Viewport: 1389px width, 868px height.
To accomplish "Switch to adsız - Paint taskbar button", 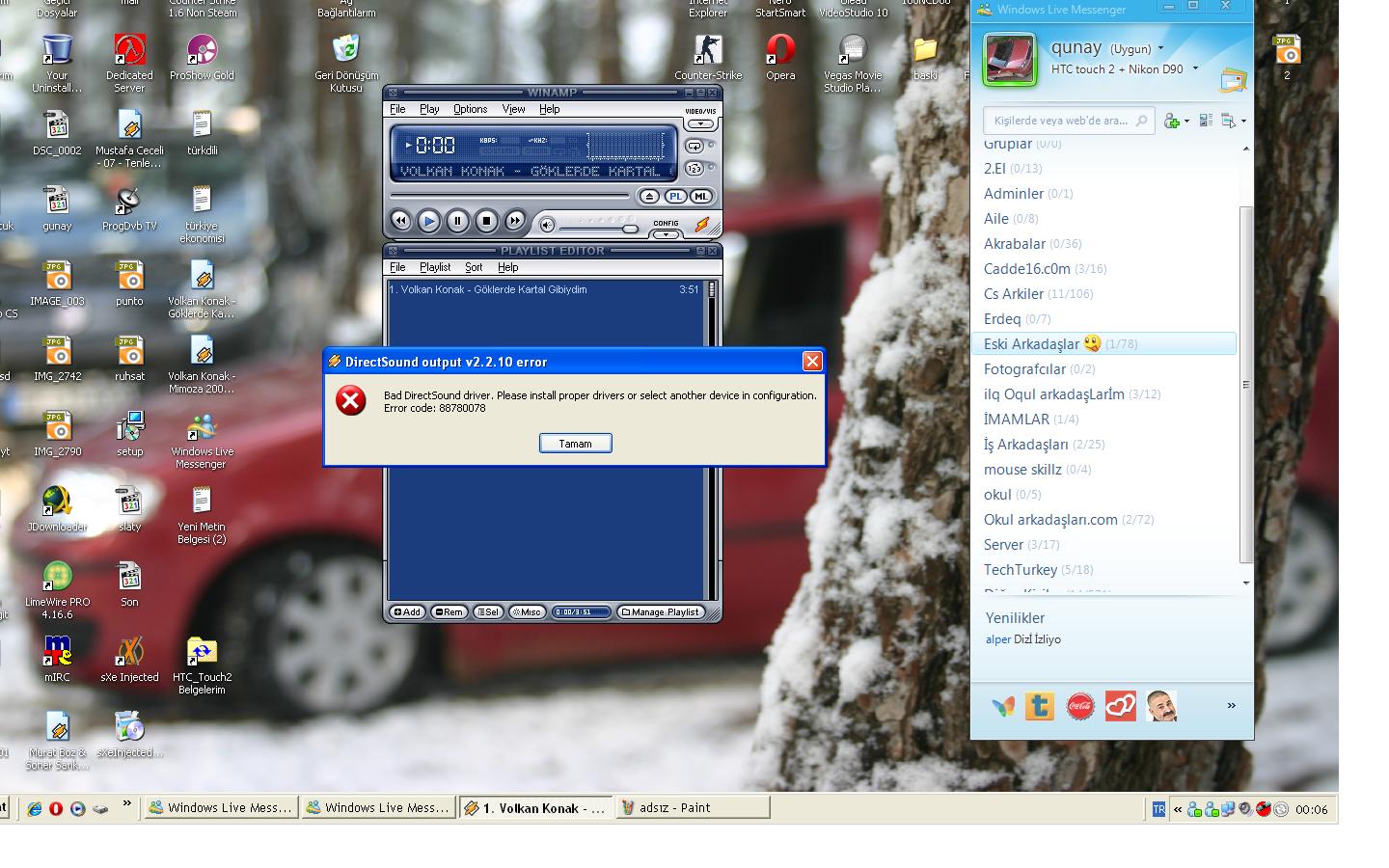I will (693, 808).
